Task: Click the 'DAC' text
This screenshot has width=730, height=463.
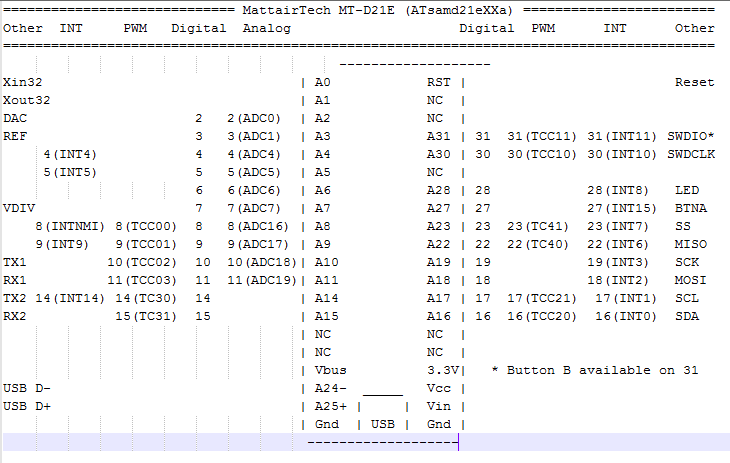Action: point(15,118)
